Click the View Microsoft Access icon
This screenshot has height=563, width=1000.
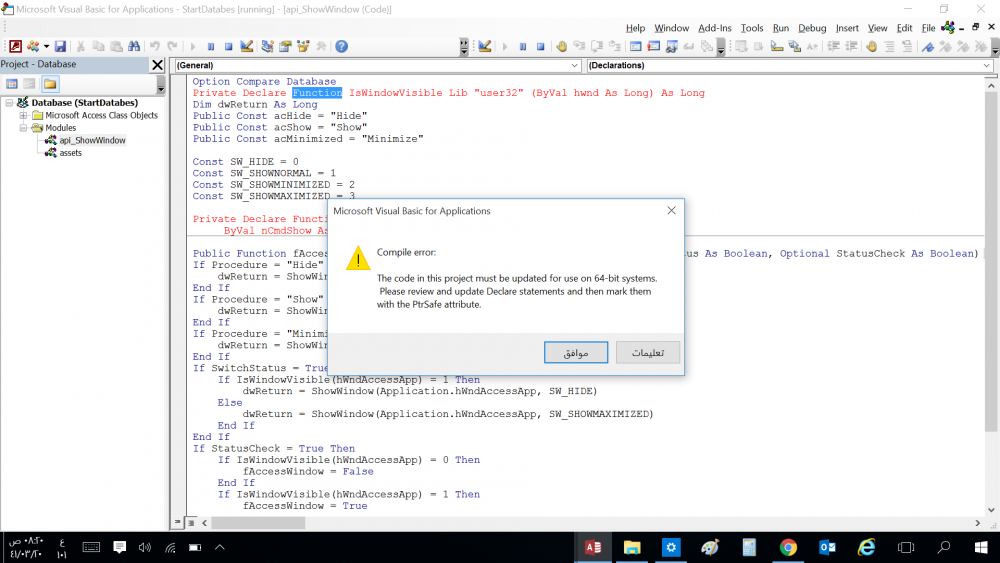[x=15, y=47]
